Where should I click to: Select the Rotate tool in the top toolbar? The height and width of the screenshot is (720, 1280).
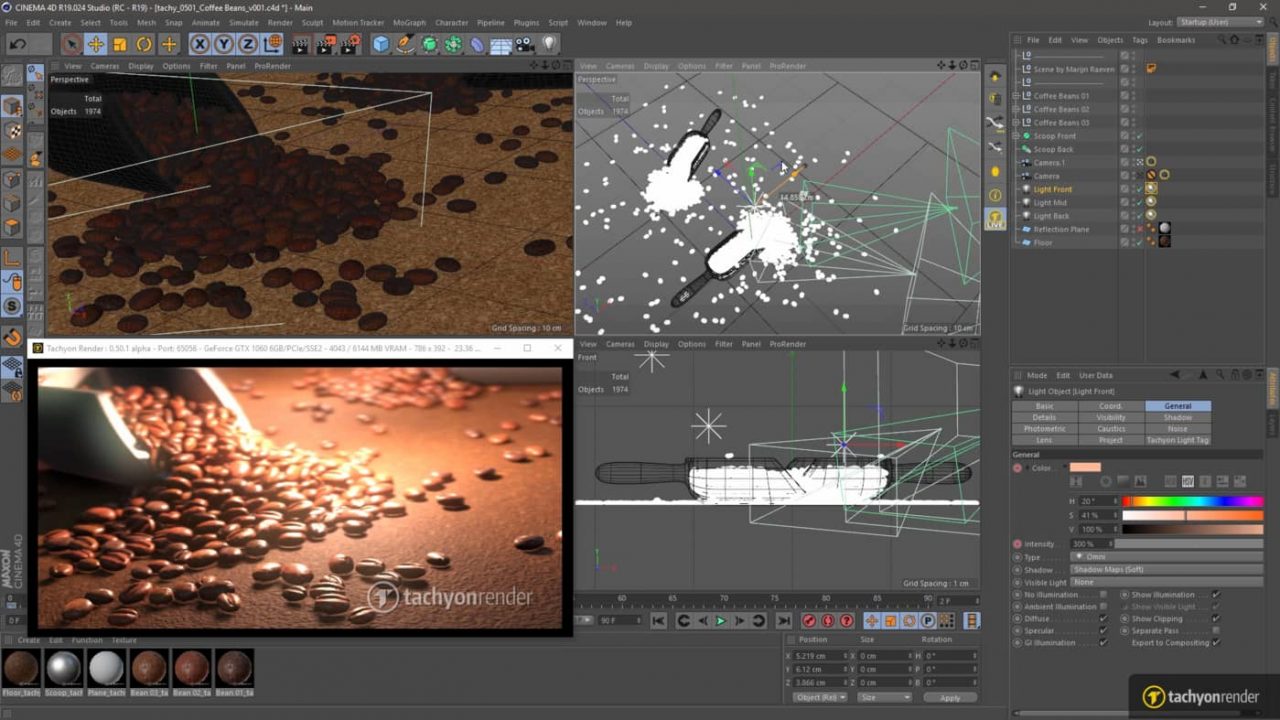(144, 44)
